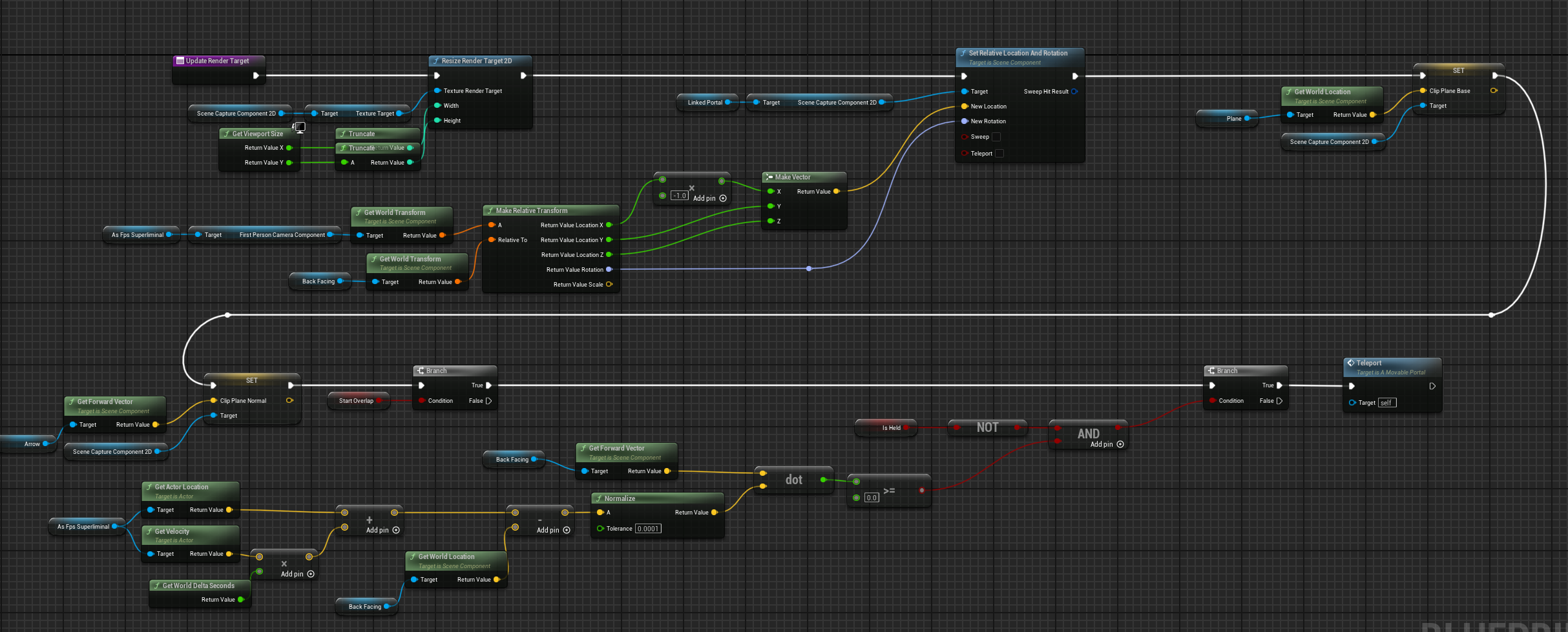This screenshot has height=632, width=1568.
Task: Select the NOT boolean node
Action: pos(987,427)
